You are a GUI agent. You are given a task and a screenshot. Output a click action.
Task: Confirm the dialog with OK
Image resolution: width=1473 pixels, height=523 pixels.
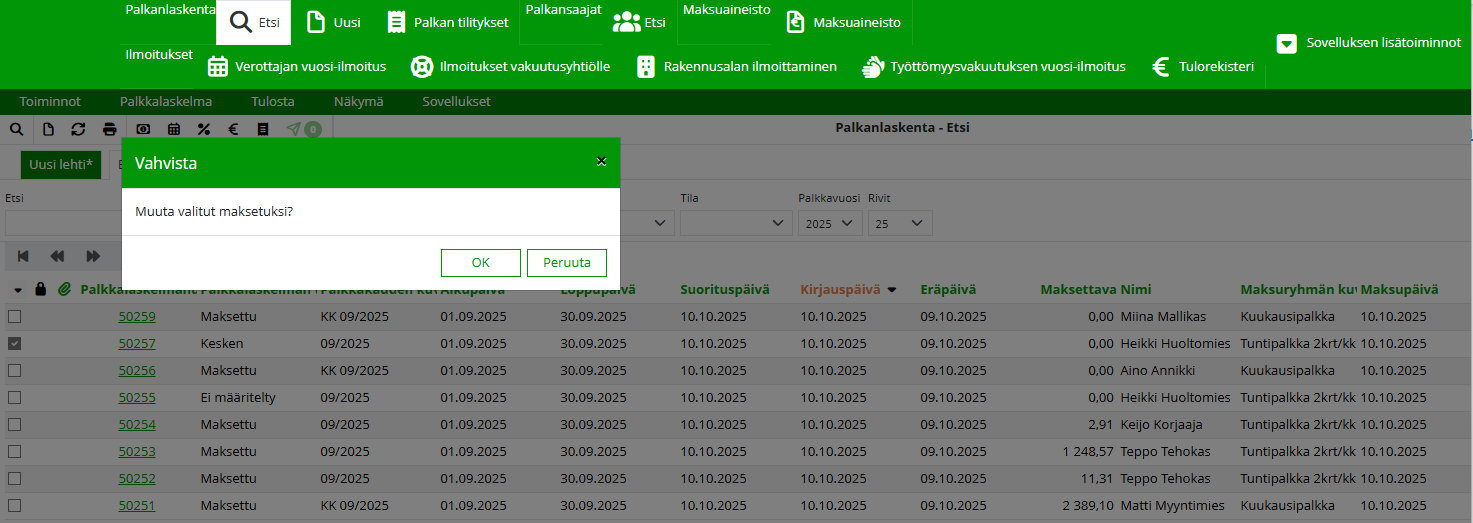480,263
